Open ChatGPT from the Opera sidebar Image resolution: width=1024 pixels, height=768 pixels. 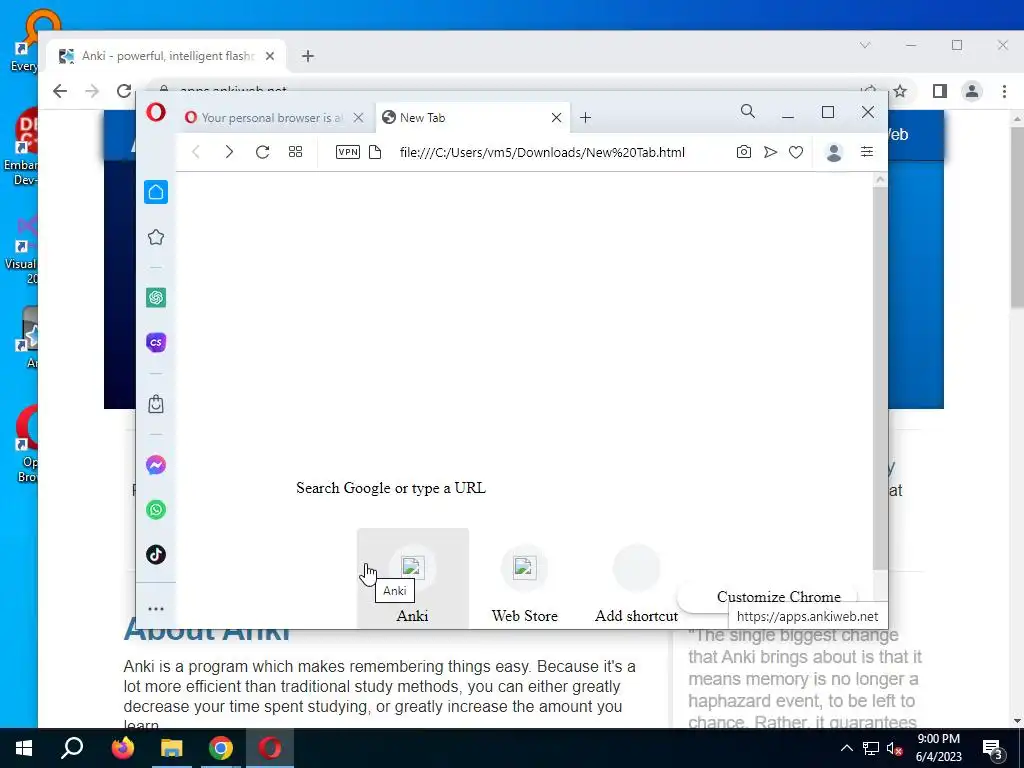[155, 298]
